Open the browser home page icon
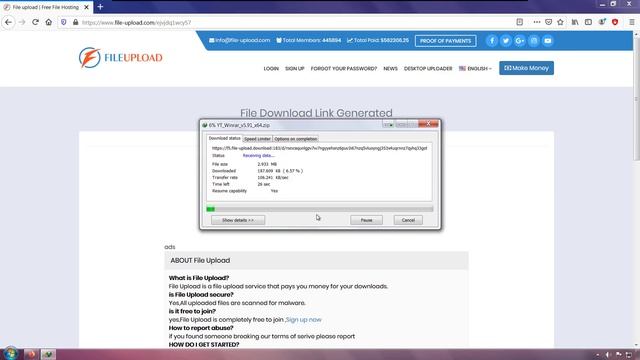 (x=49, y=22)
